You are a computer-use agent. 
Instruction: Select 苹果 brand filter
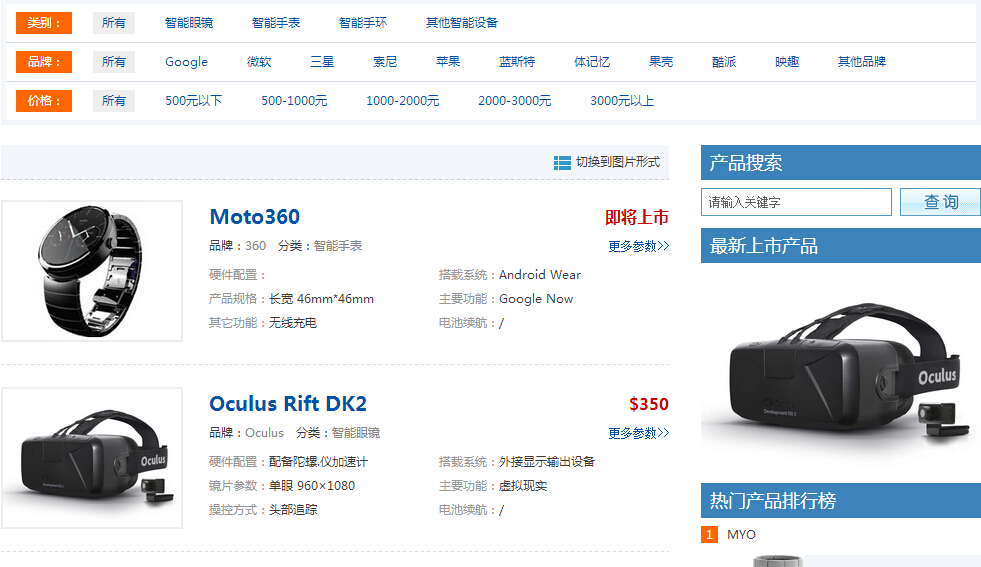pos(448,62)
